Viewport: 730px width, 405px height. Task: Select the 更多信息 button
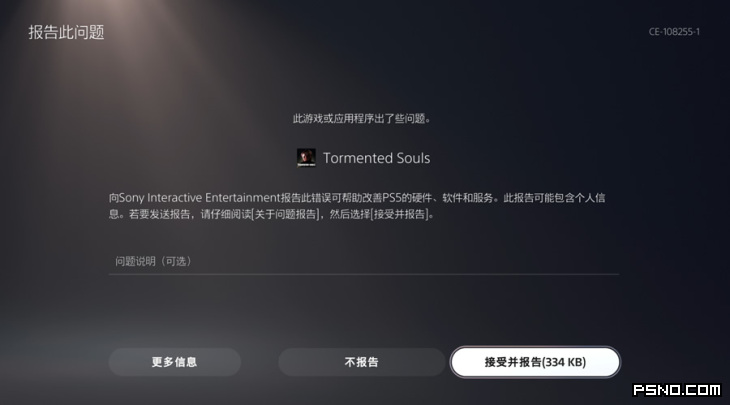[175, 362]
